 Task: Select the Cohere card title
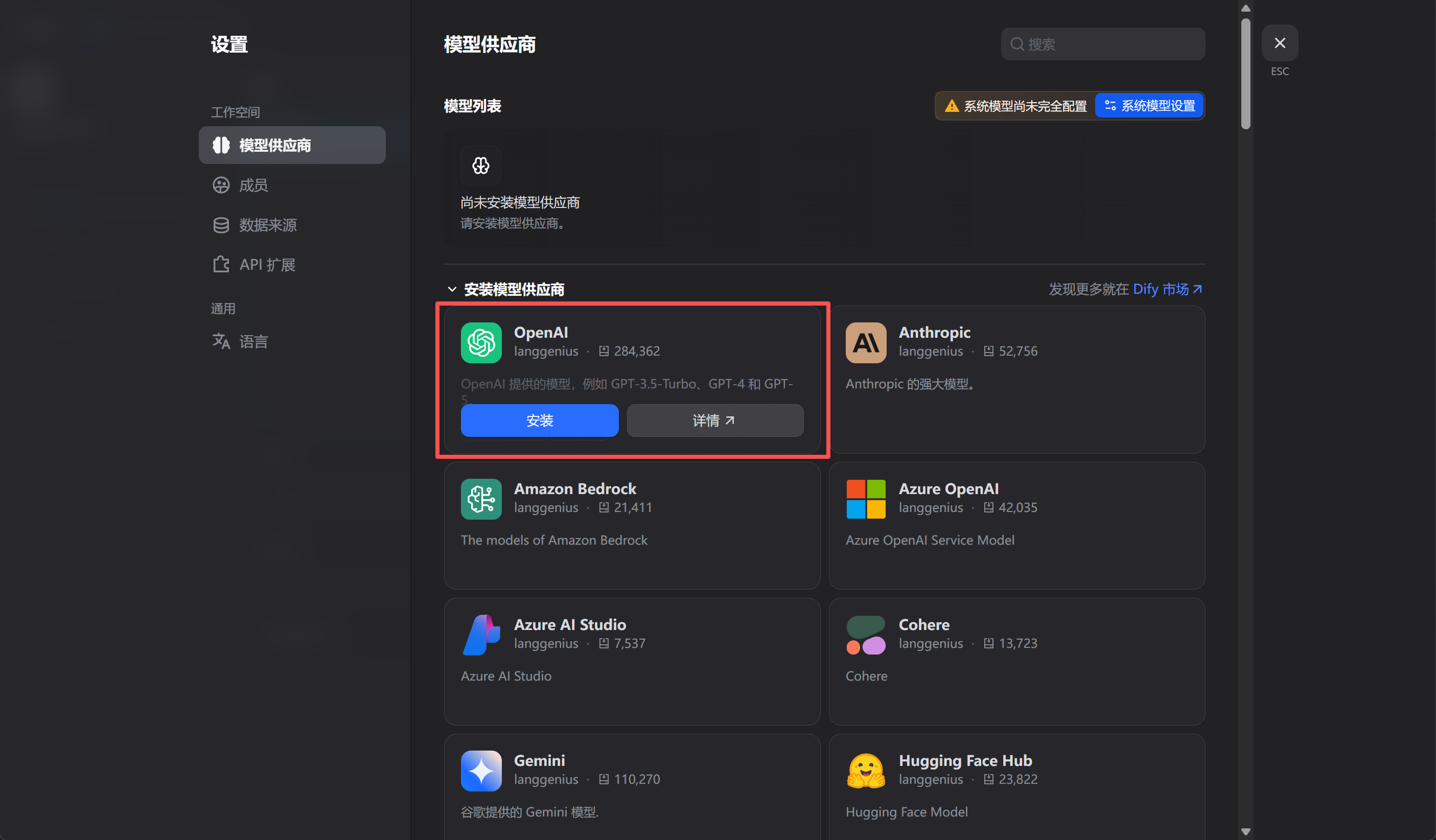pos(924,624)
